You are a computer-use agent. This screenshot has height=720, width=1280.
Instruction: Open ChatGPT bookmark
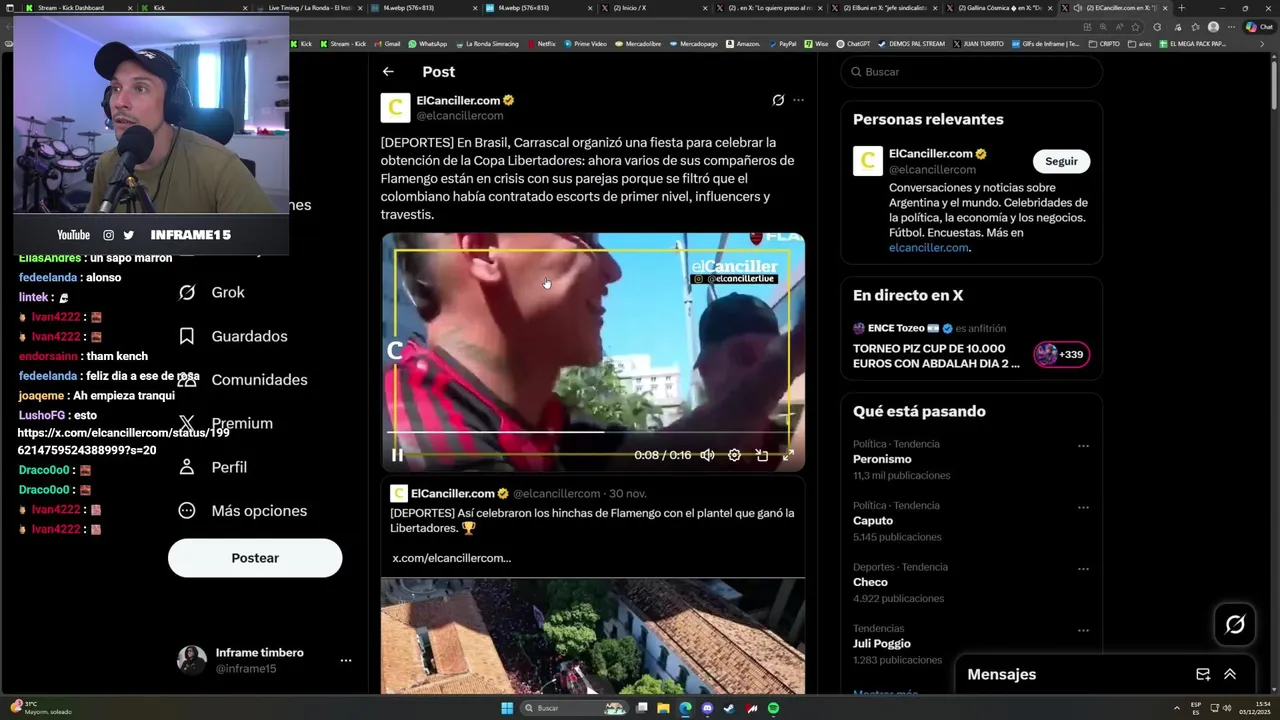(853, 44)
